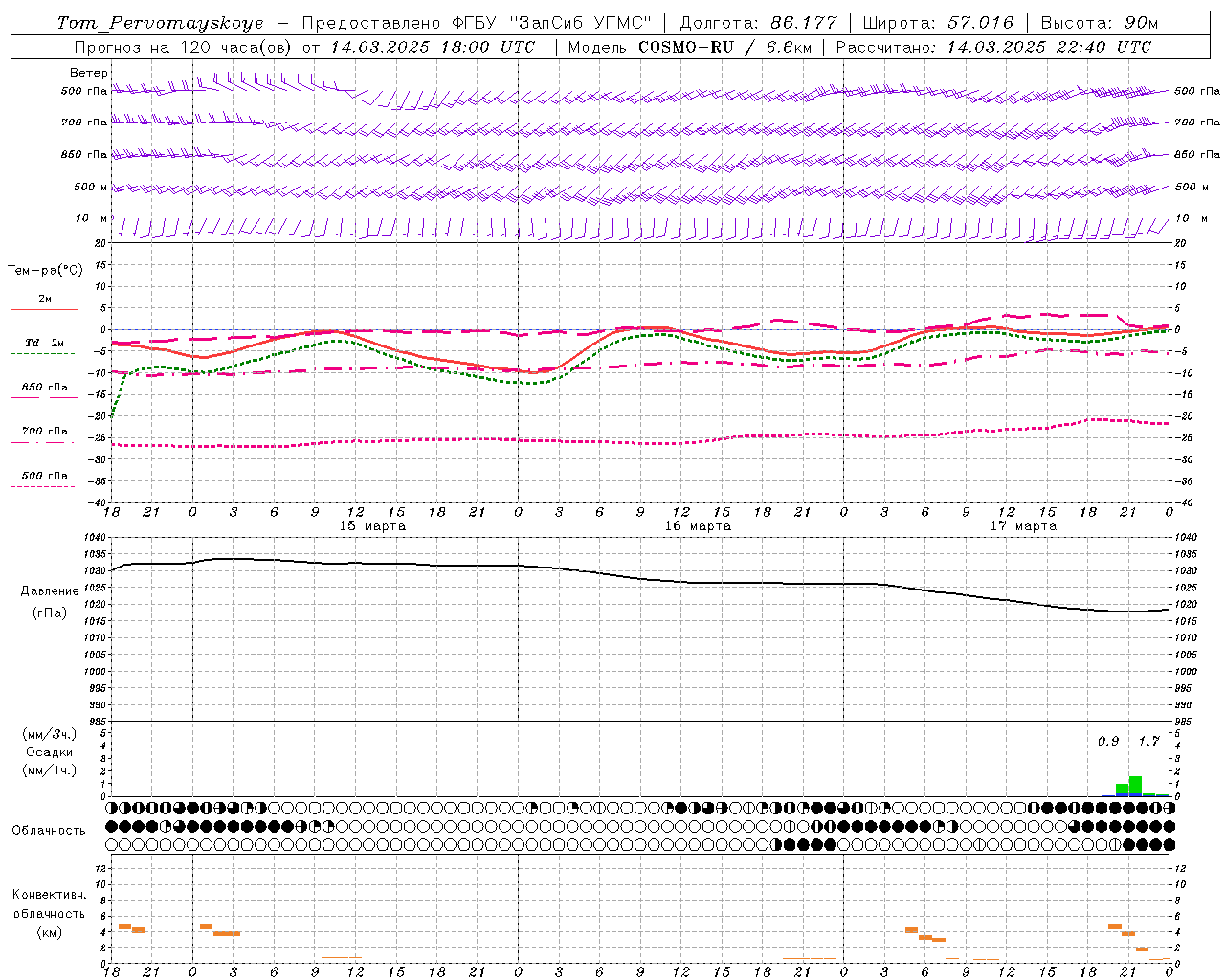1225x980 pixels.
Task: Select the ФГБУ "ЗапСиб УГМС" provider text
Action: [551, 23]
